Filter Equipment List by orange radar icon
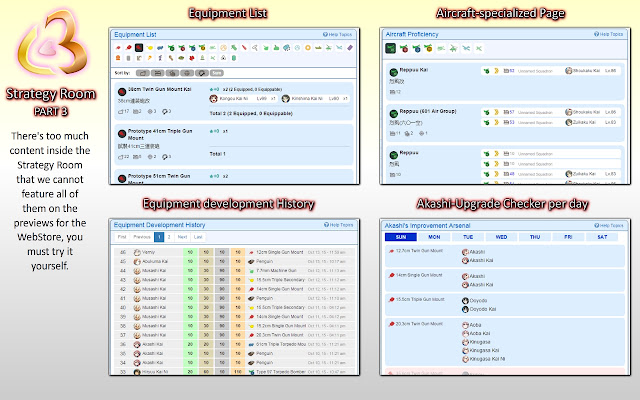Screen dimensions: 640x400 pyautogui.click(x=223, y=47)
